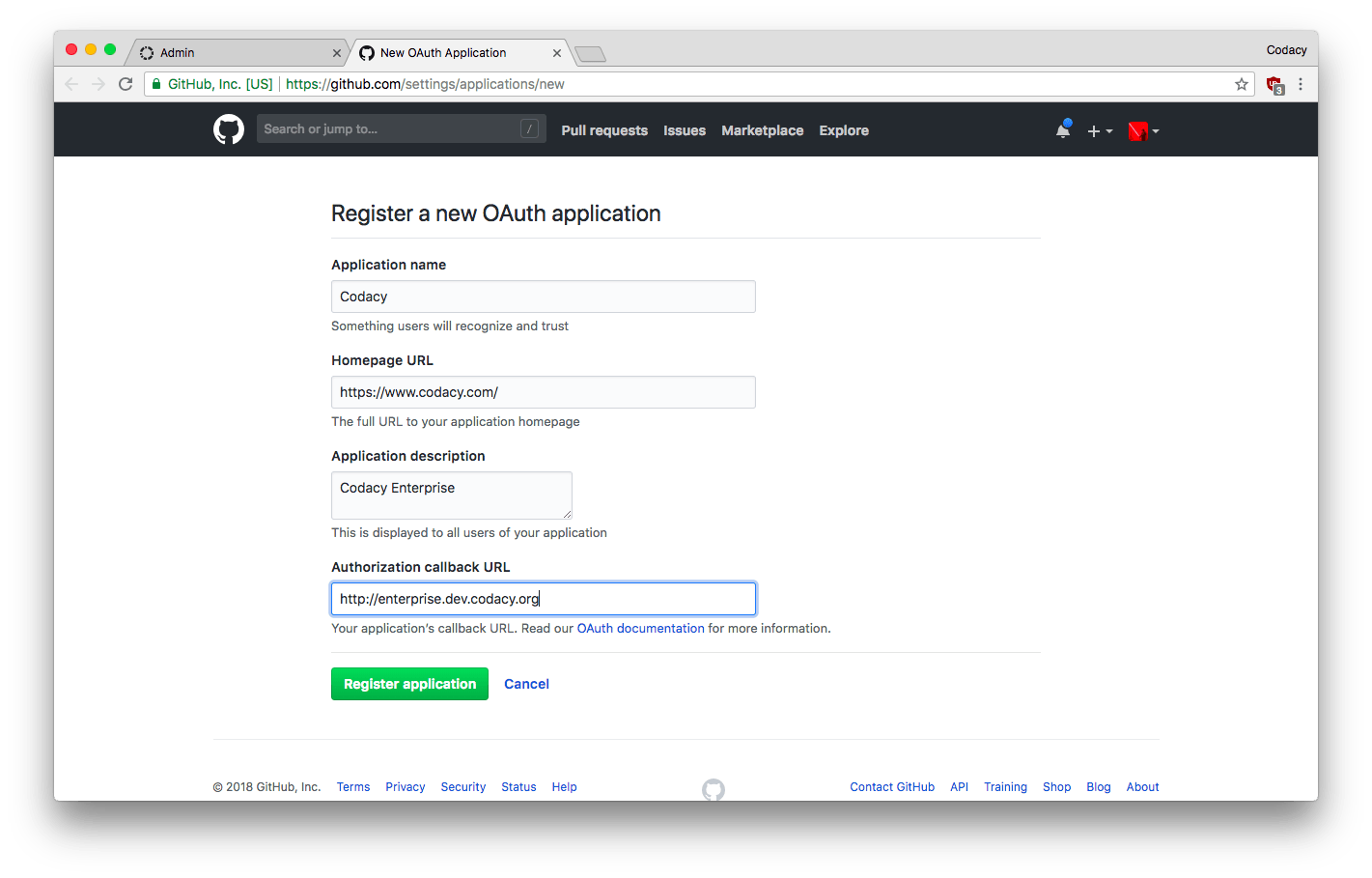Open the notifications bell icon

tap(1063, 129)
